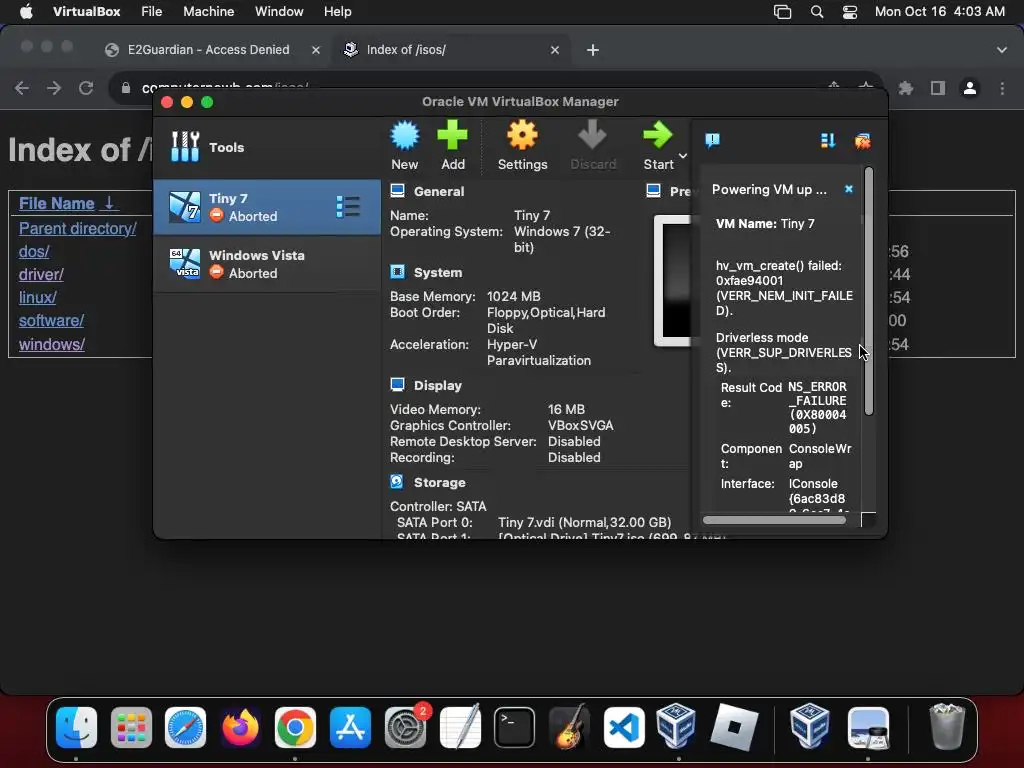Open the File menu
Viewport: 1024px width, 768px height.
coord(152,12)
